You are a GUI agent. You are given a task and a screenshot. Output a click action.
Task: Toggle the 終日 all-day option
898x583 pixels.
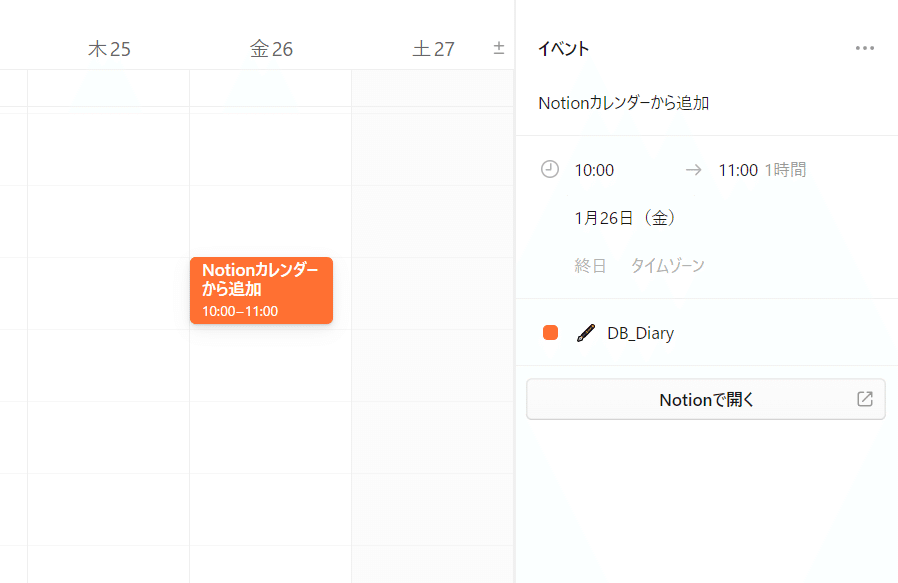590,266
